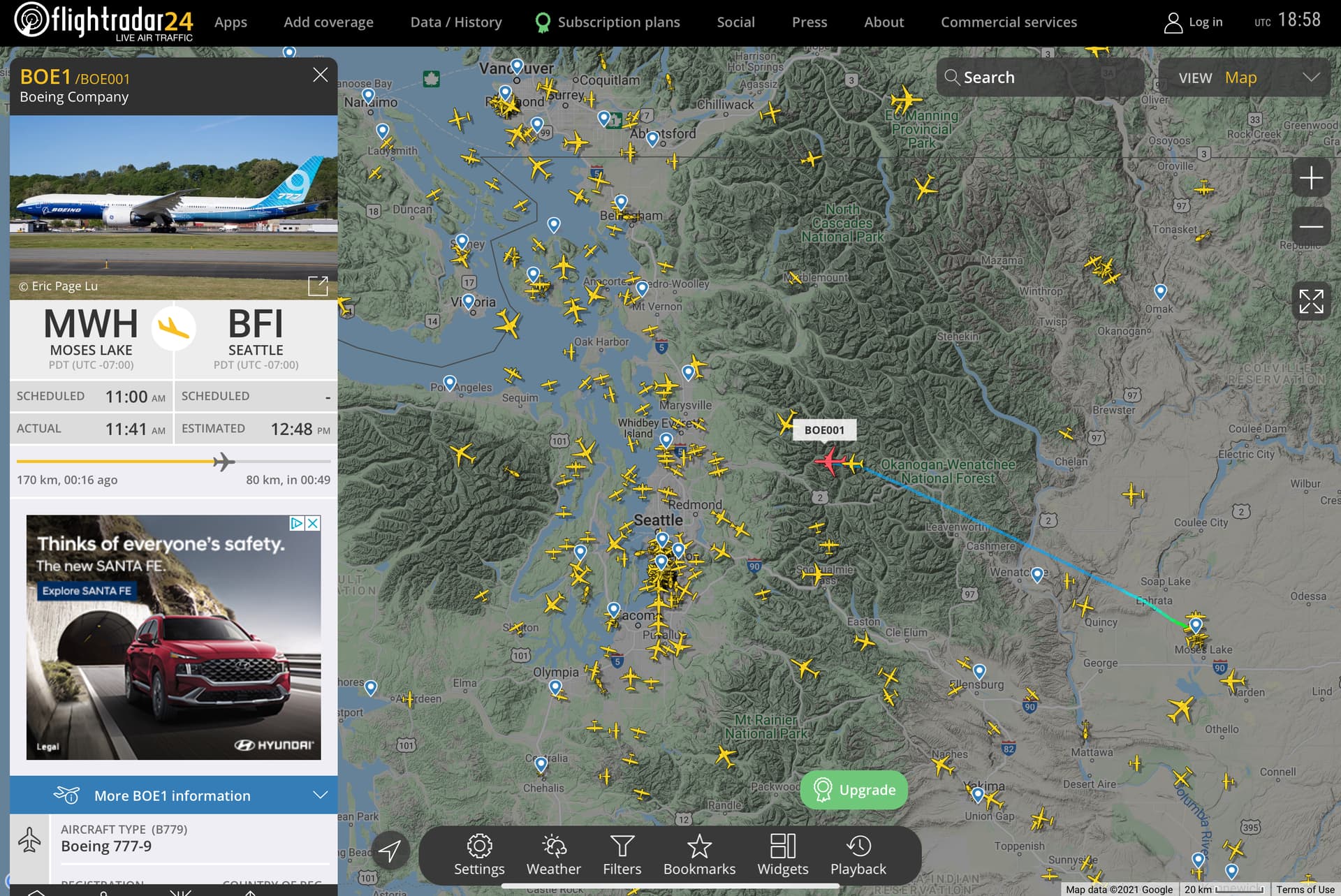The height and width of the screenshot is (896, 1341).
Task: Close the BOE1 flight details panel
Action: tap(320, 75)
